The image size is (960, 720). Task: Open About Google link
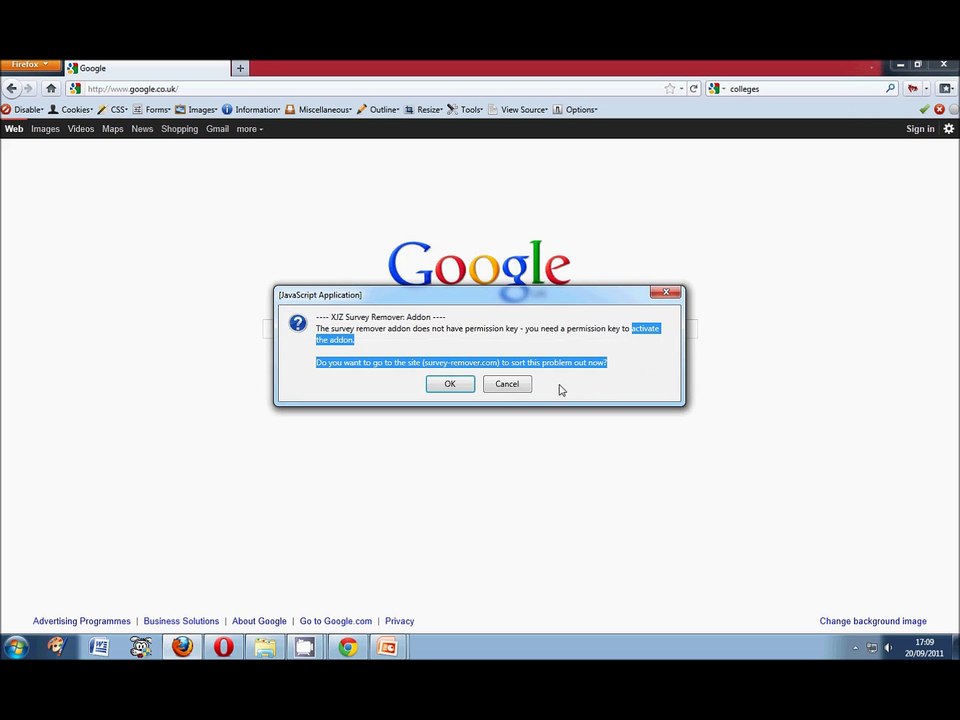(x=259, y=621)
